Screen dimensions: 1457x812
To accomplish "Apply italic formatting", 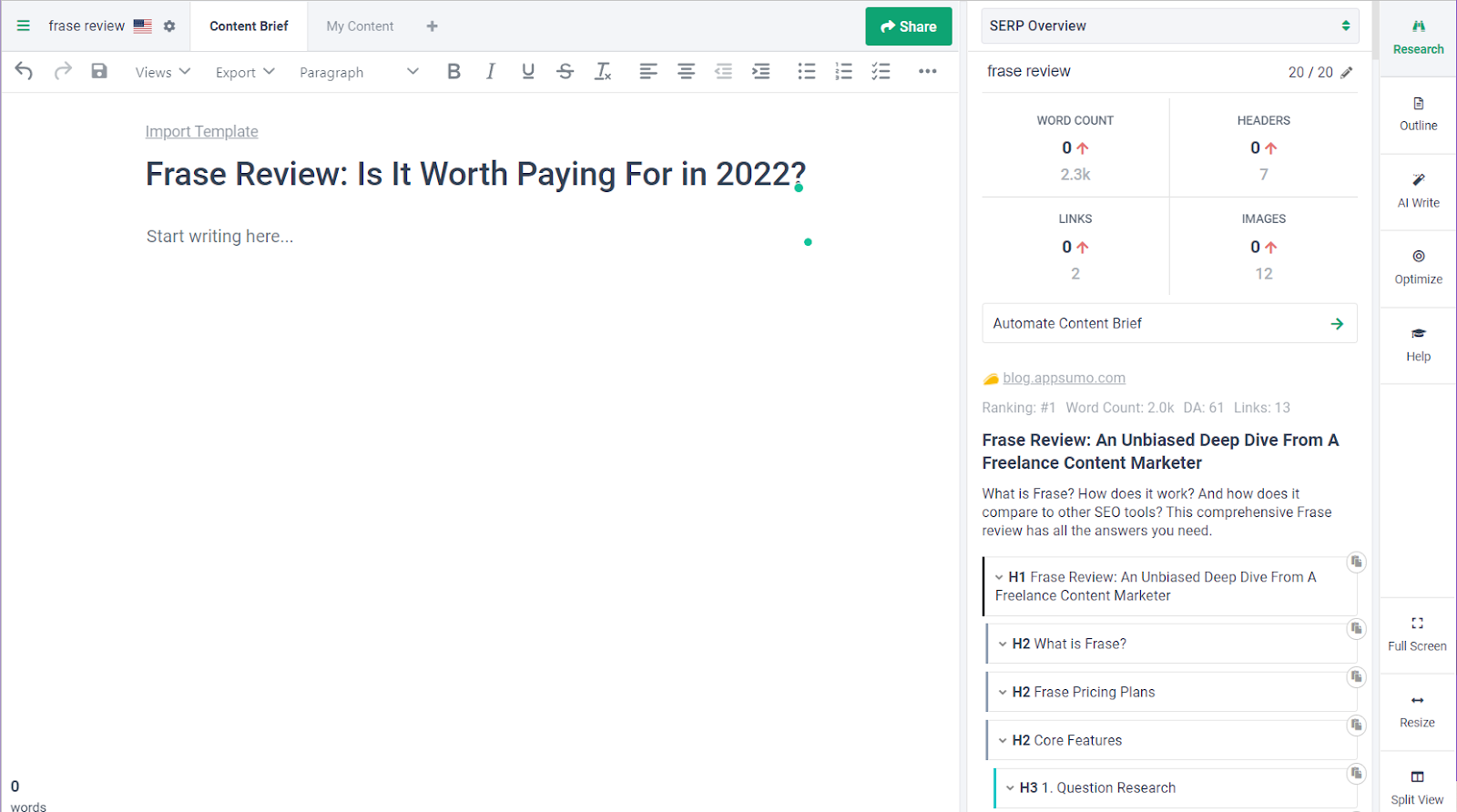I will pyautogui.click(x=491, y=71).
